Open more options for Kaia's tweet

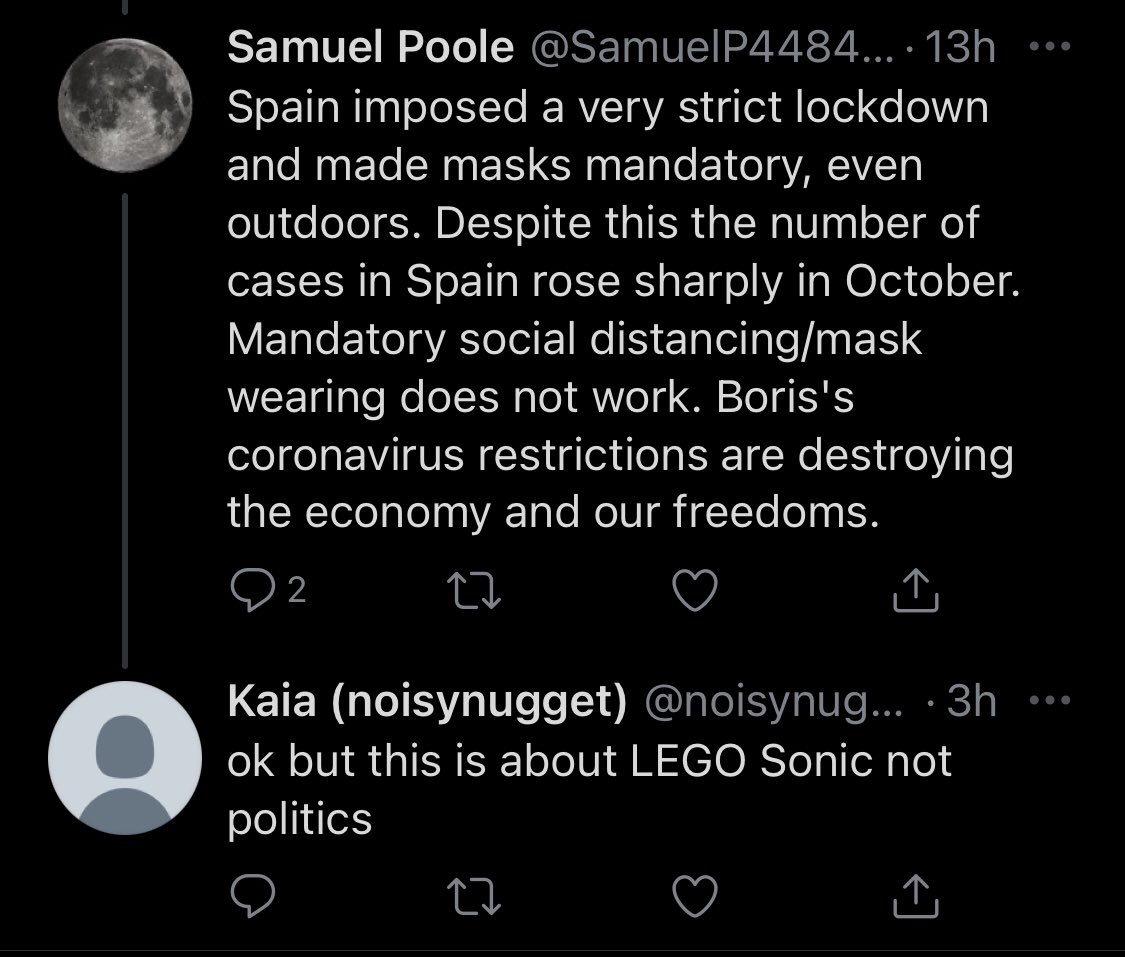point(1050,699)
